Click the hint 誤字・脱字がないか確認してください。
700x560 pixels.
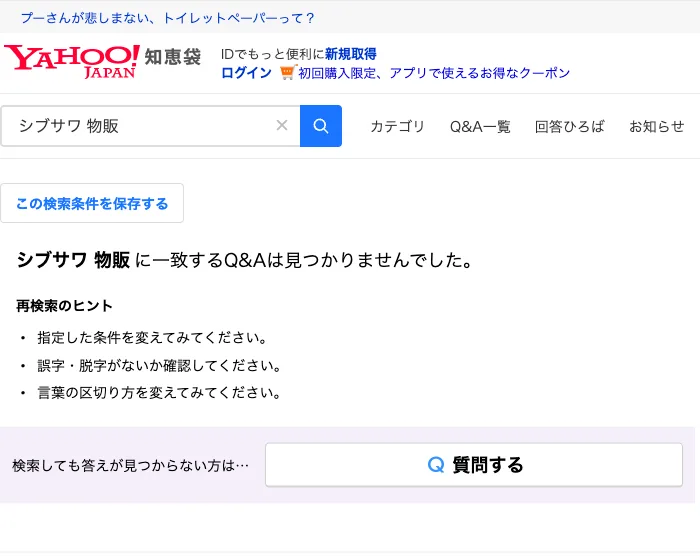(159, 366)
